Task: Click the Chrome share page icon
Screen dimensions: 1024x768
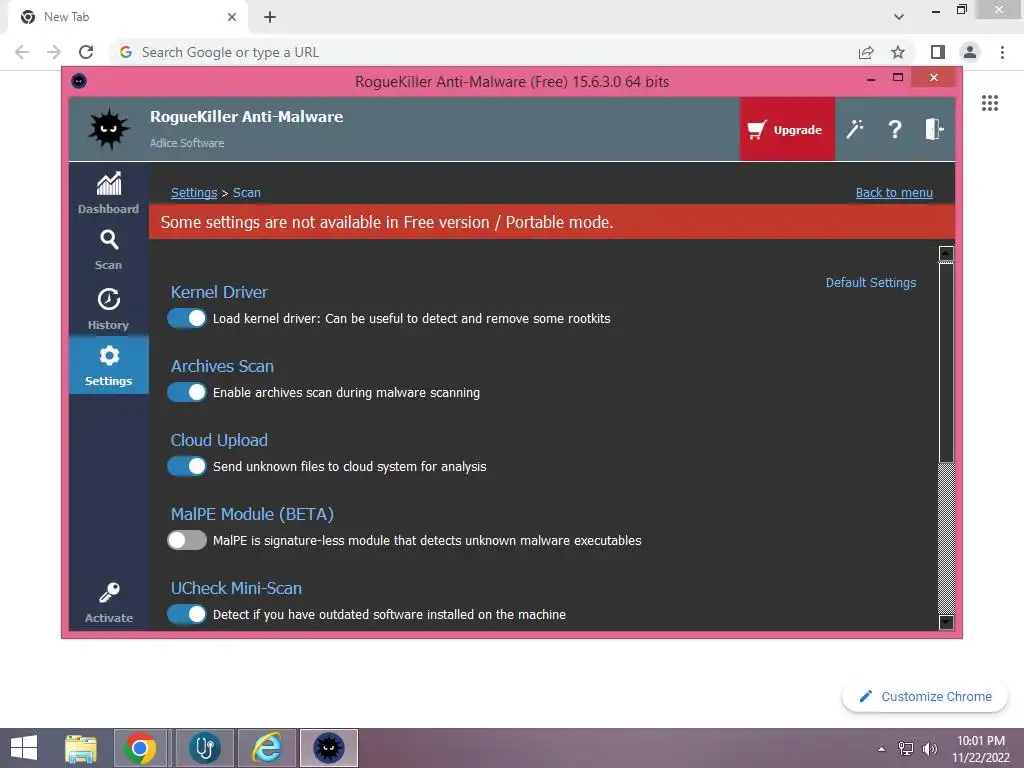Action: [866, 52]
